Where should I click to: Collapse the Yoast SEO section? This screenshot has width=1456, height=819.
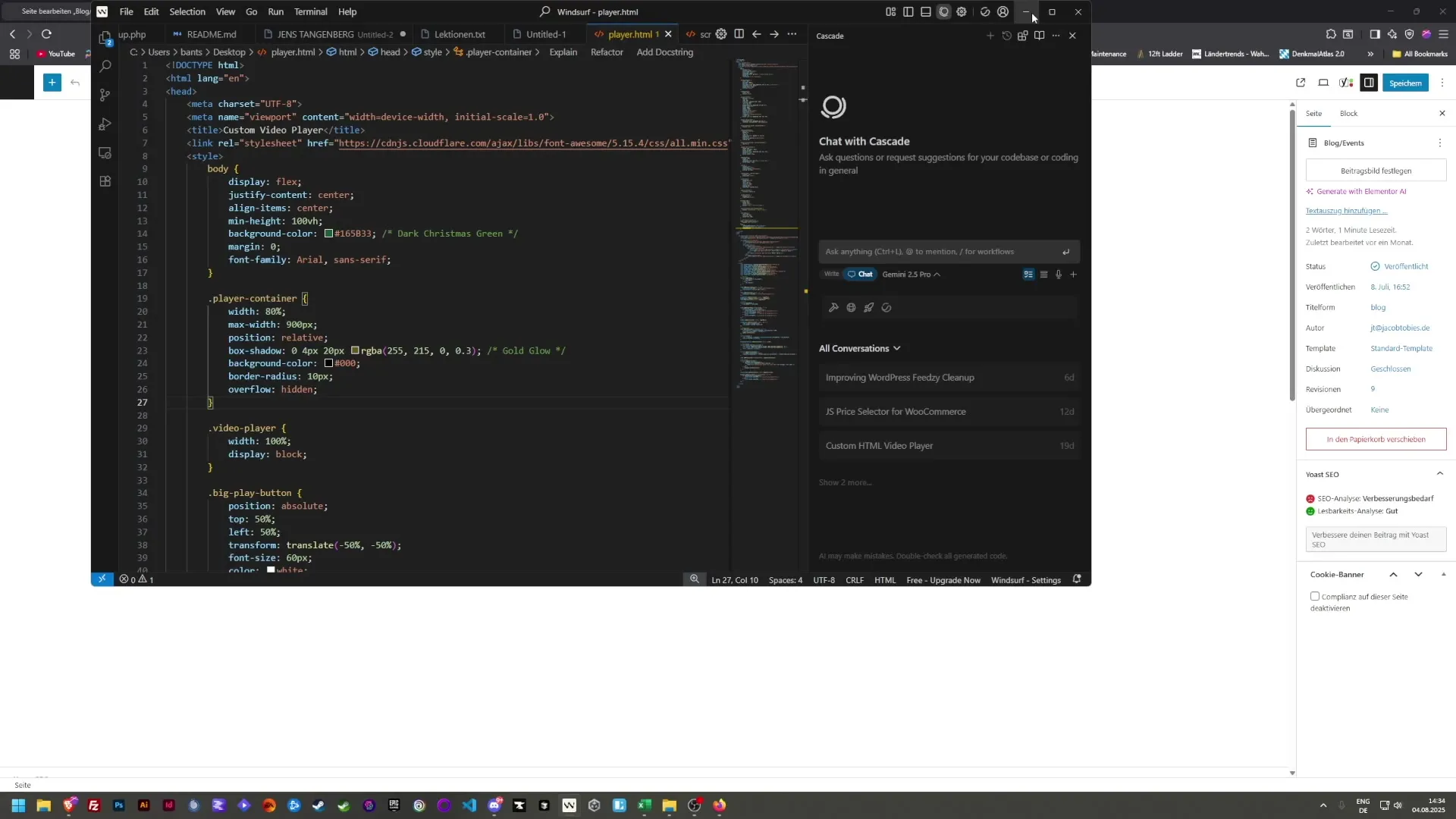tap(1441, 473)
